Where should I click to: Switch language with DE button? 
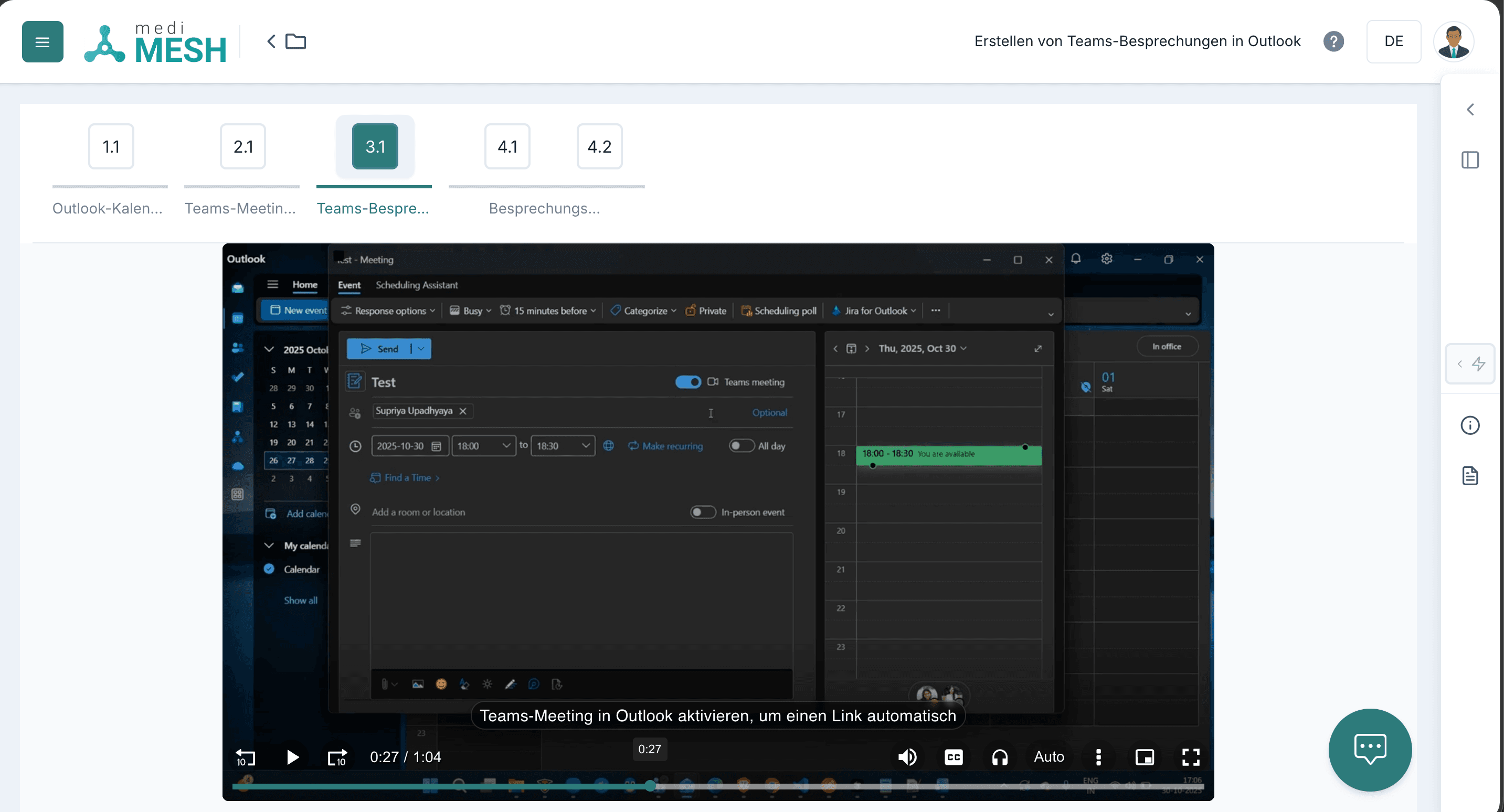[1394, 41]
